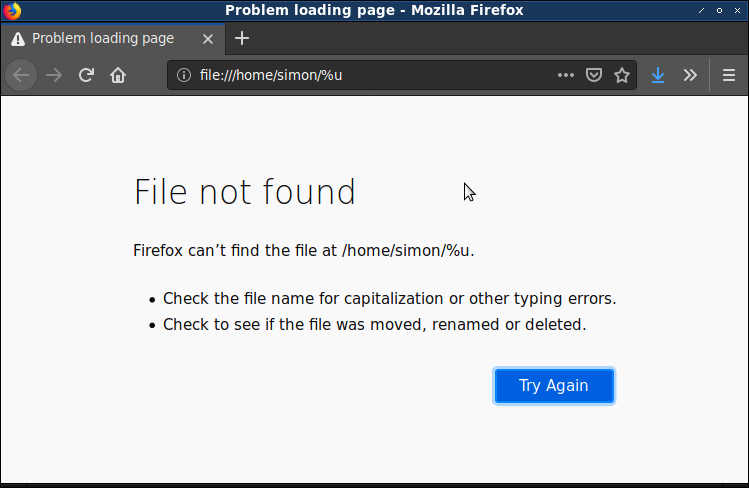Click the Try Again button
Screen dimensions: 749x488
coord(554,386)
